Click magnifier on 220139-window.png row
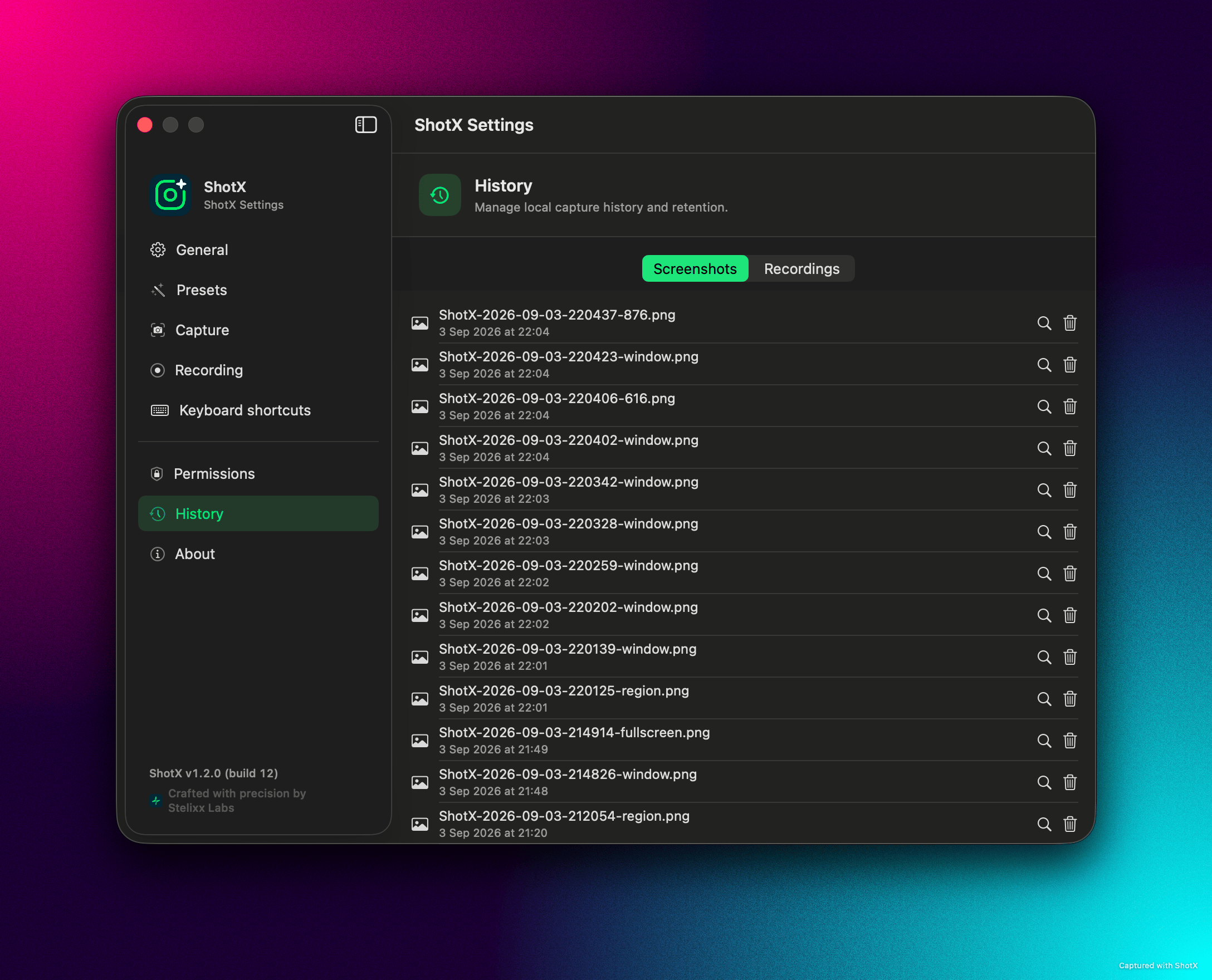Screen dimensions: 1212x980 click(1044, 657)
